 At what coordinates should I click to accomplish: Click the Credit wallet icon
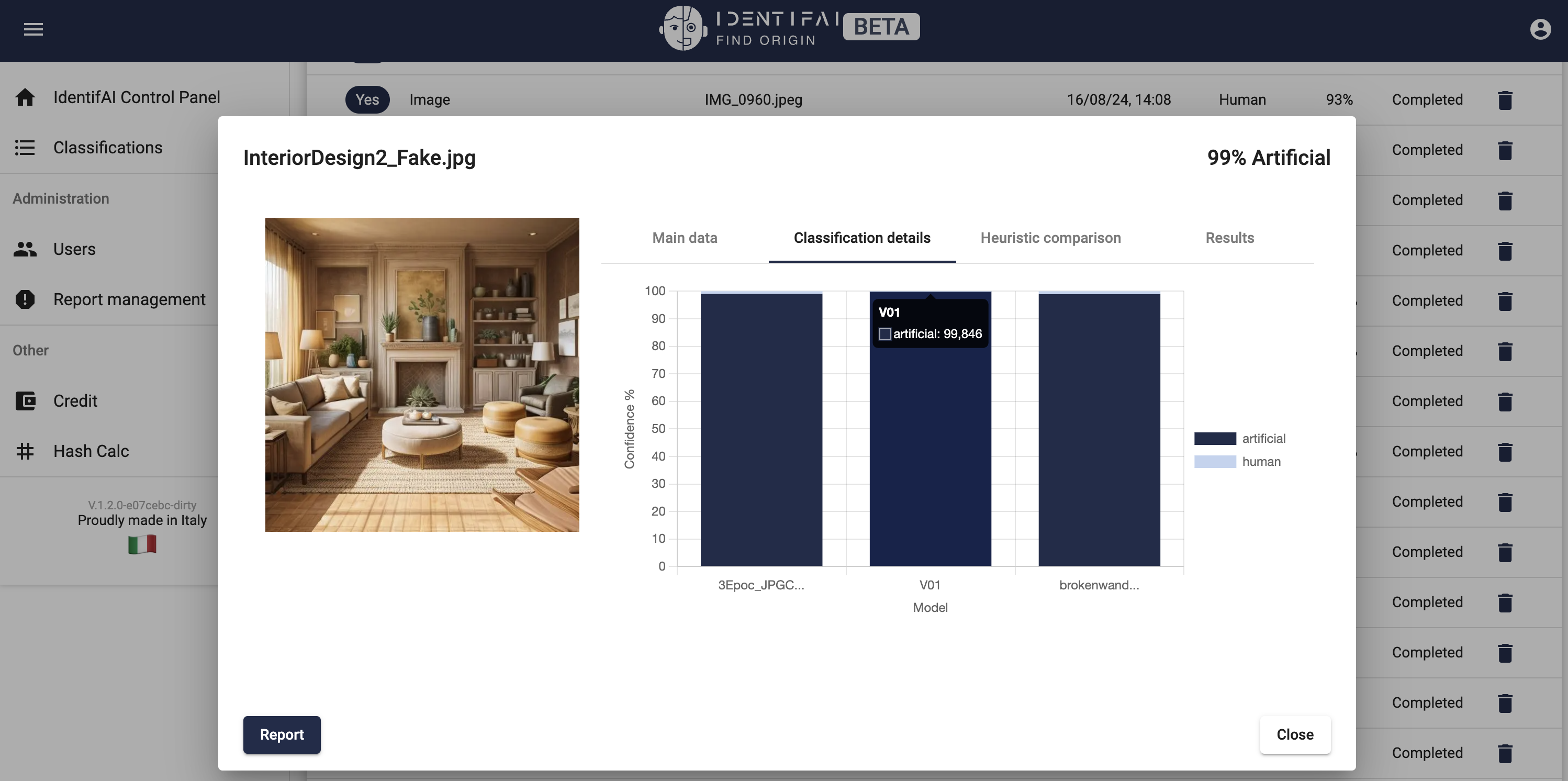[x=25, y=400]
